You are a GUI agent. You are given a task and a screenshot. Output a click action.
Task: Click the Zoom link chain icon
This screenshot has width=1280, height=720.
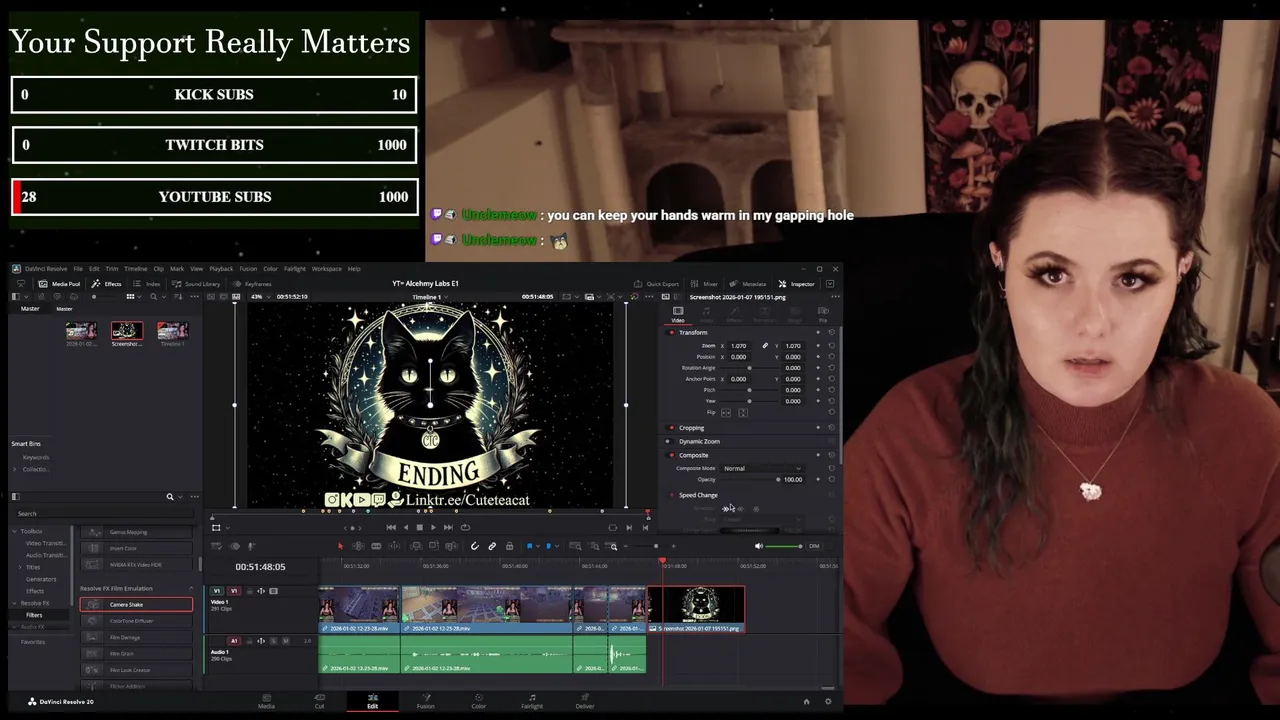pos(765,346)
